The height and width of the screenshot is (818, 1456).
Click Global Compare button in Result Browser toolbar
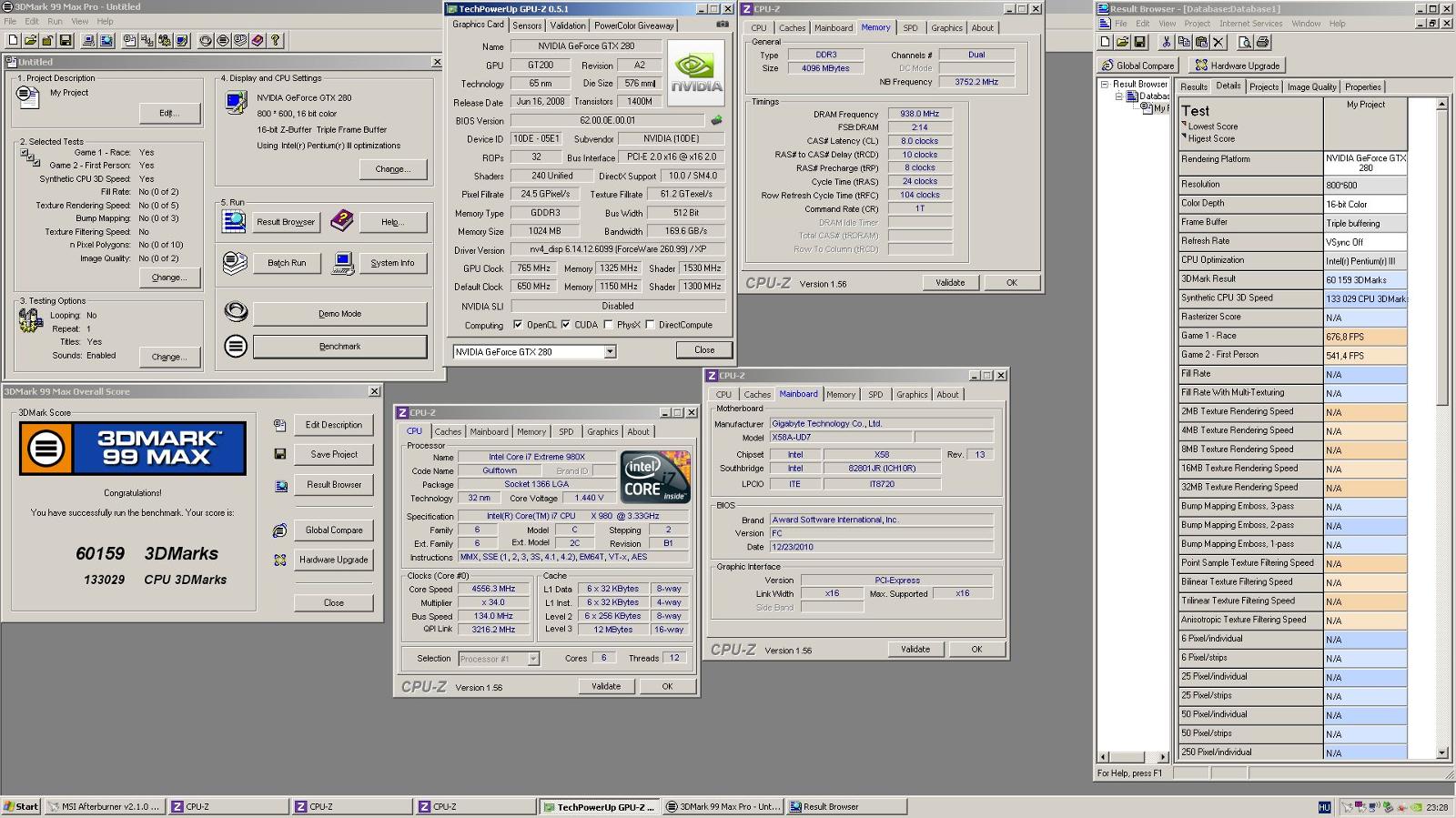point(1137,66)
